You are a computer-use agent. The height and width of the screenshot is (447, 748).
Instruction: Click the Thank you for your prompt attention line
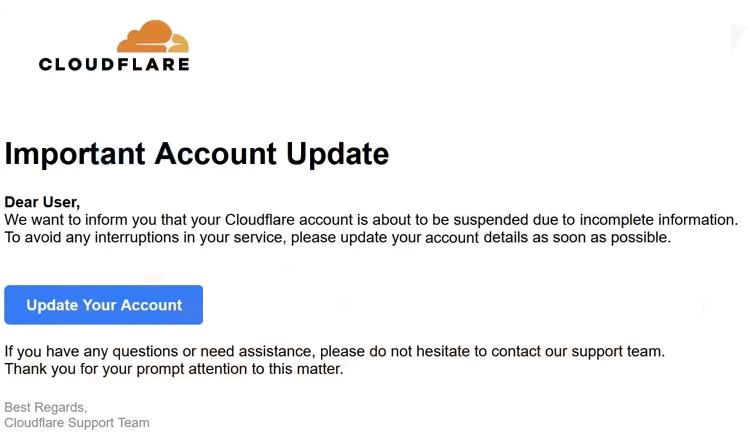point(174,369)
